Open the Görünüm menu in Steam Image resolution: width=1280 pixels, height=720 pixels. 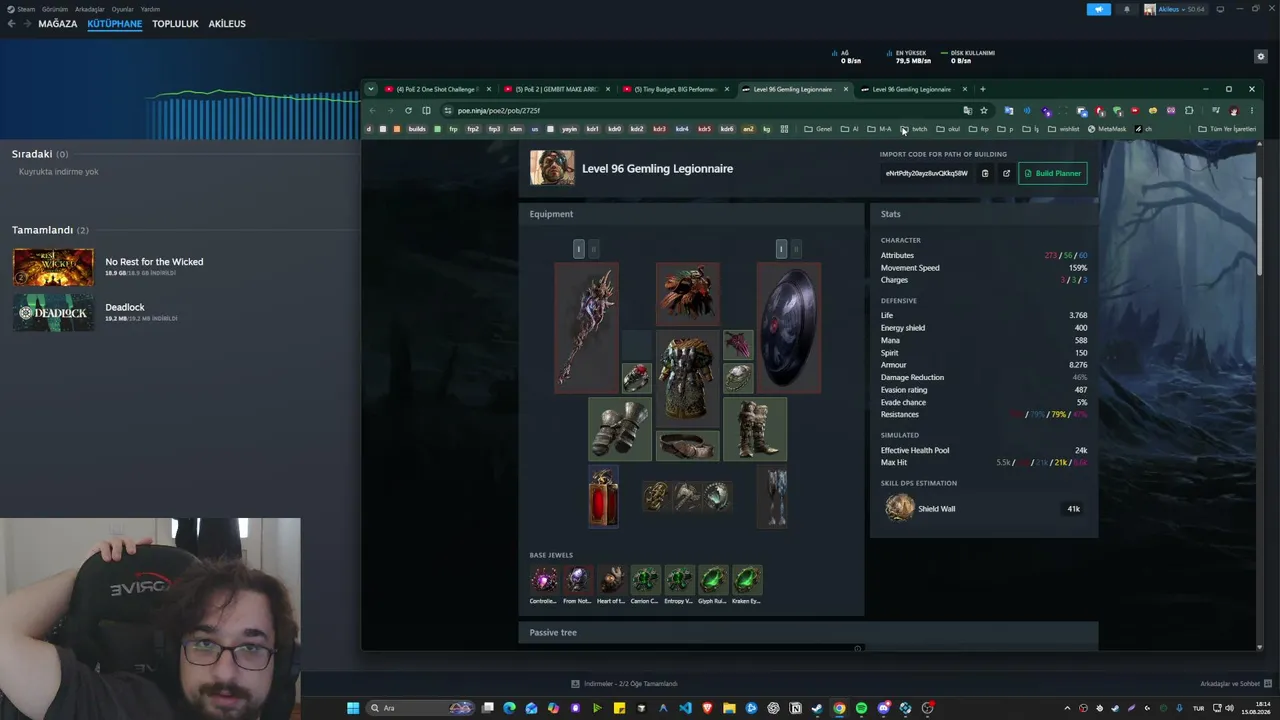tap(55, 9)
